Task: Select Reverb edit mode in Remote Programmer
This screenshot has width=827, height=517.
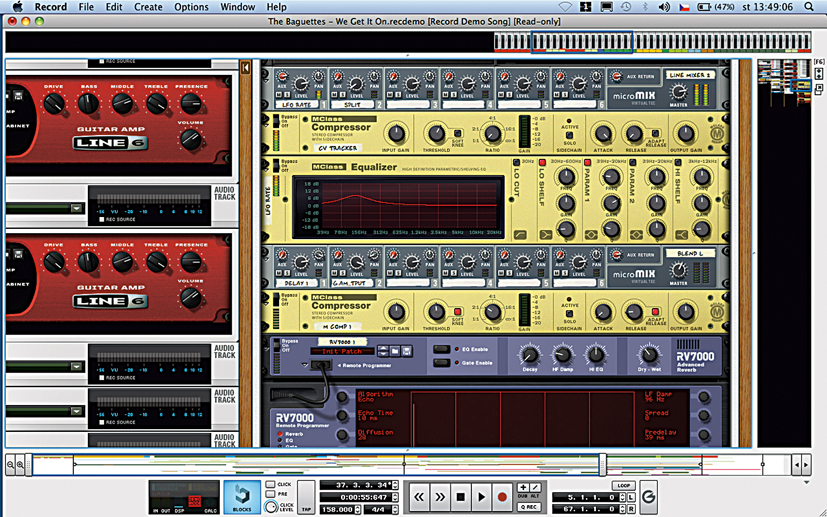Action: (281, 434)
